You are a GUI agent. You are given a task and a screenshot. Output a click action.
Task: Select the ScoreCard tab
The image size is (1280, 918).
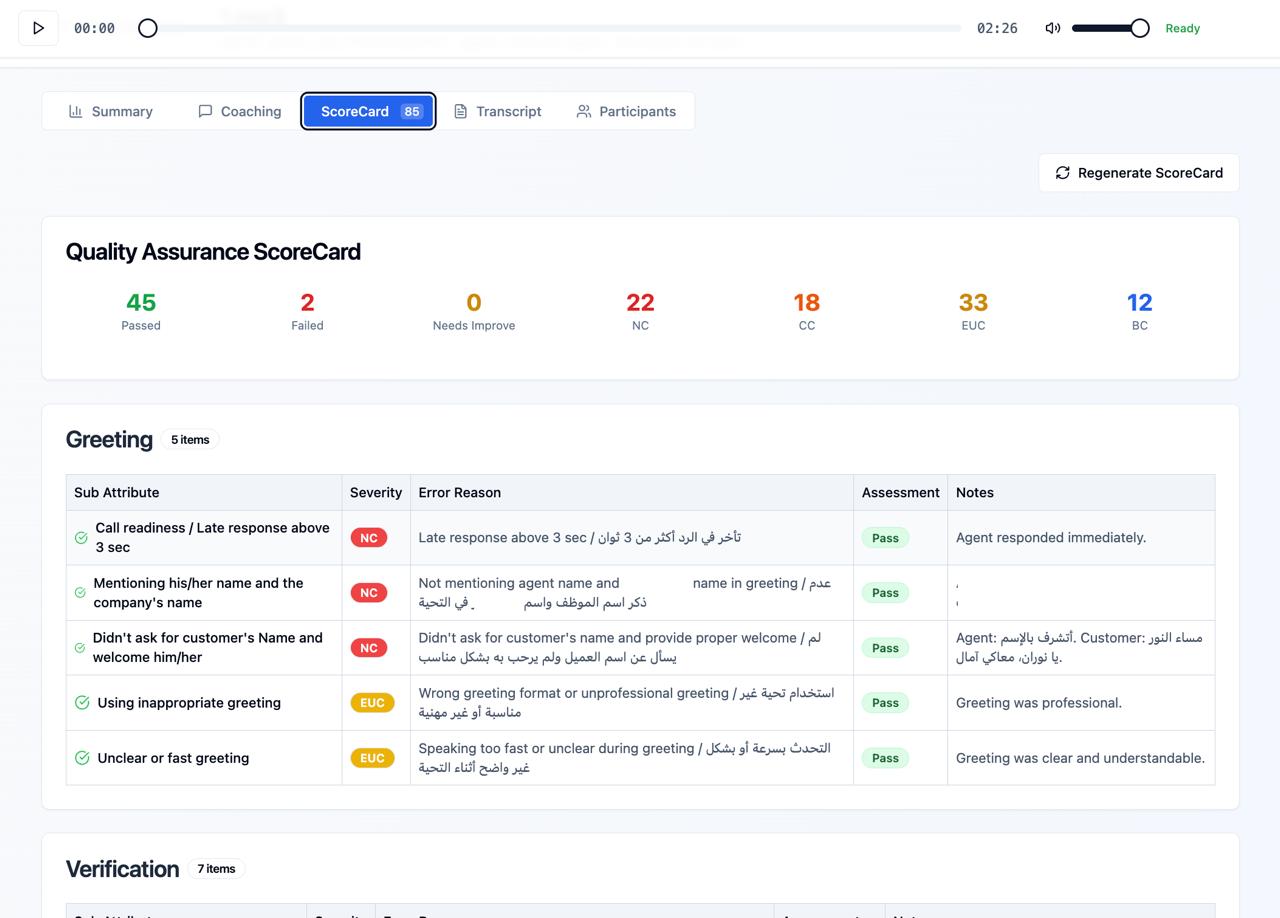(368, 111)
